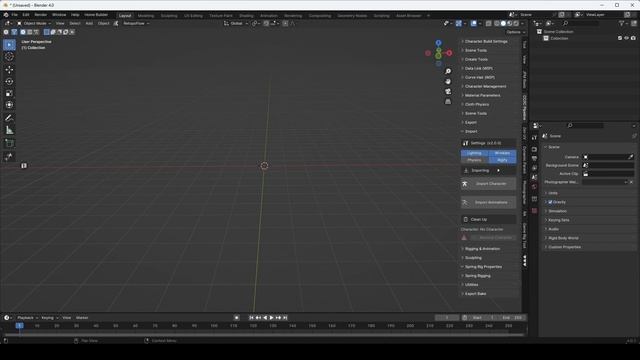
Task: Click the Import Animations button
Action: click(x=489, y=202)
